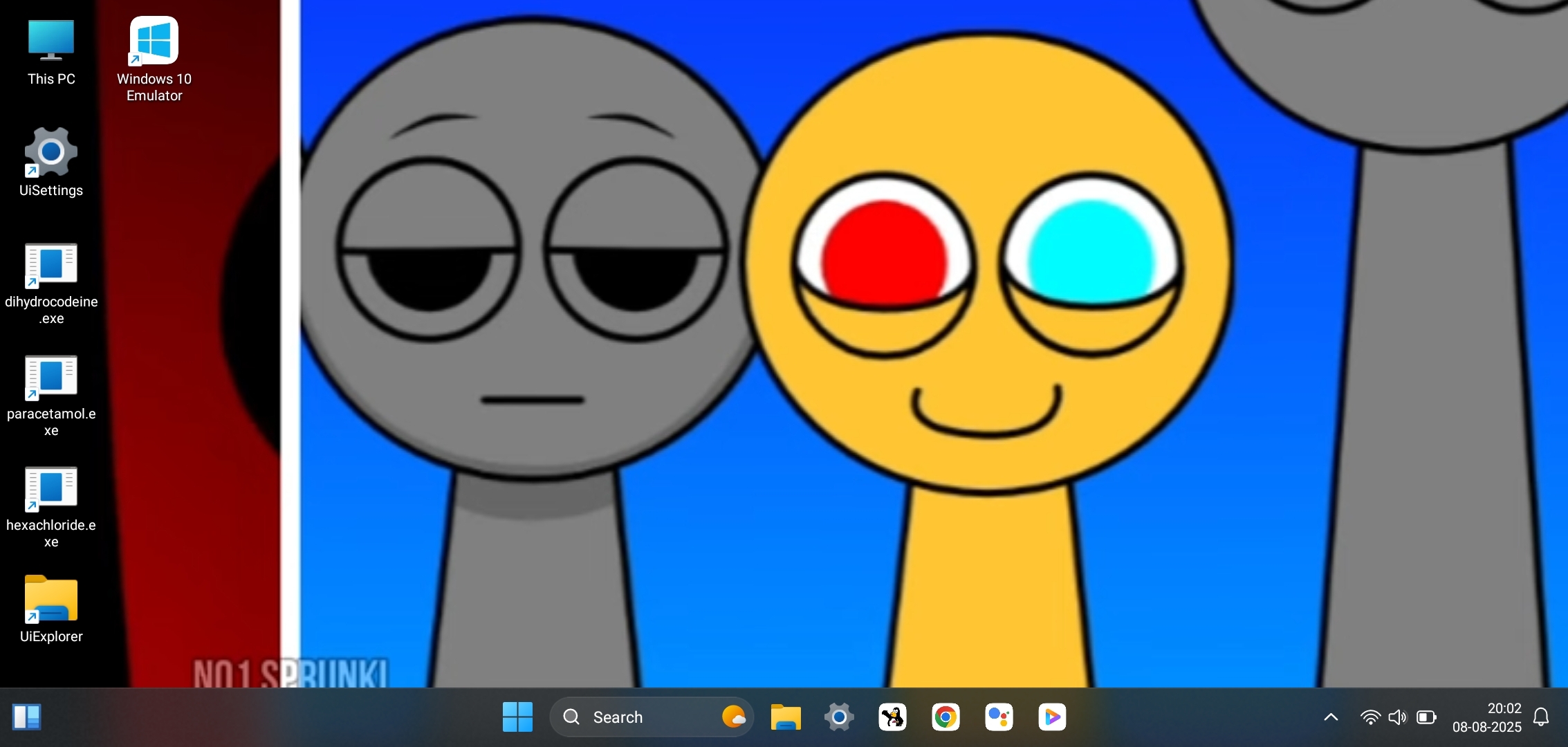Image resolution: width=1568 pixels, height=747 pixels.
Task: Open the widgets panel icon in the taskbar corner
Action: [x=27, y=717]
